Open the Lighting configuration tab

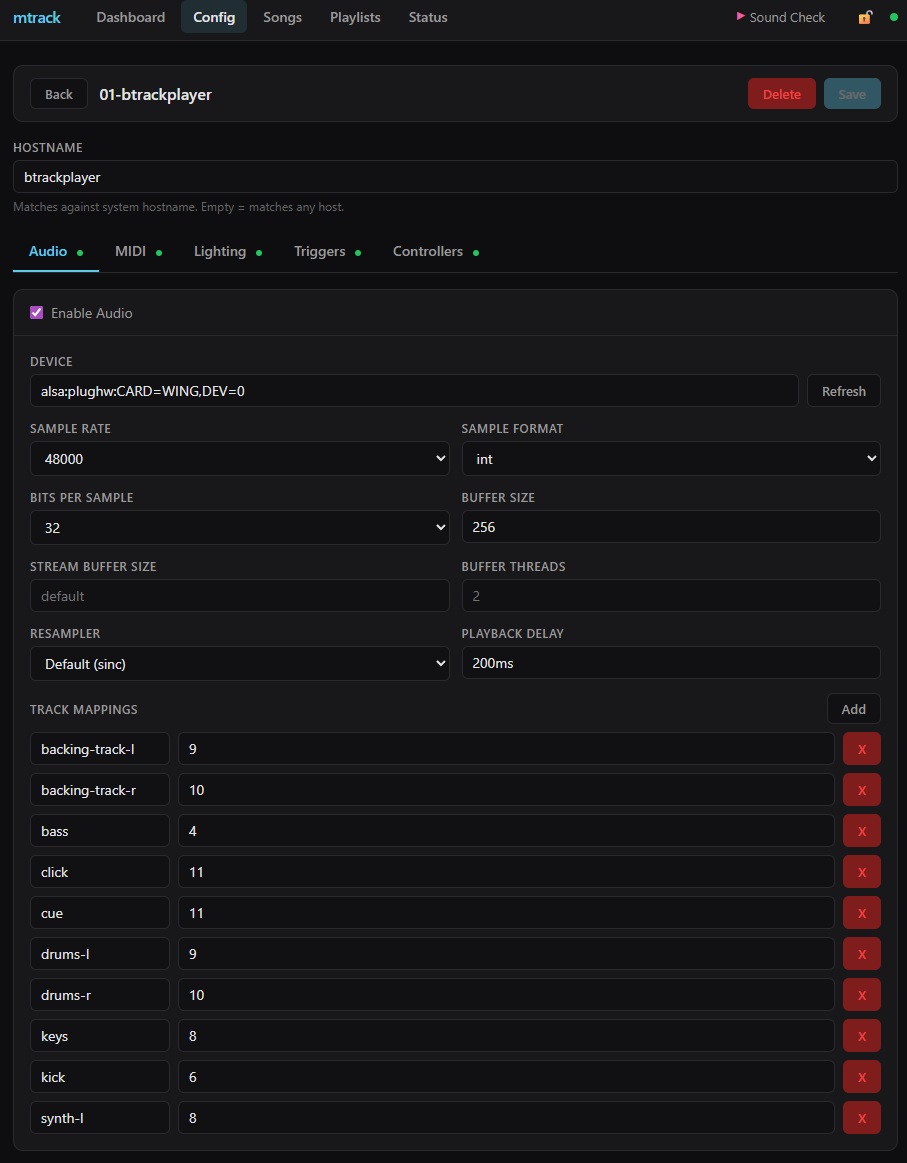[220, 251]
